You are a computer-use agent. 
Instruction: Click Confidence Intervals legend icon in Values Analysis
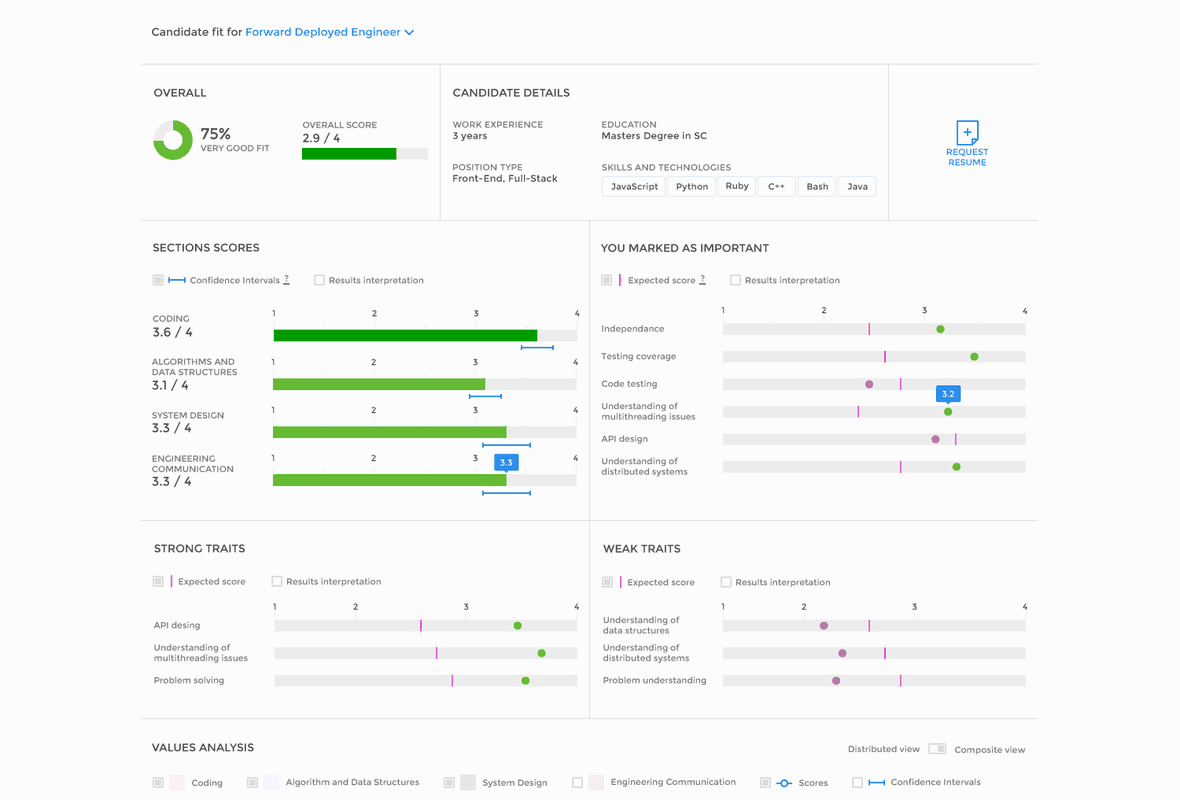pyautogui.click(x=877, y=783)
